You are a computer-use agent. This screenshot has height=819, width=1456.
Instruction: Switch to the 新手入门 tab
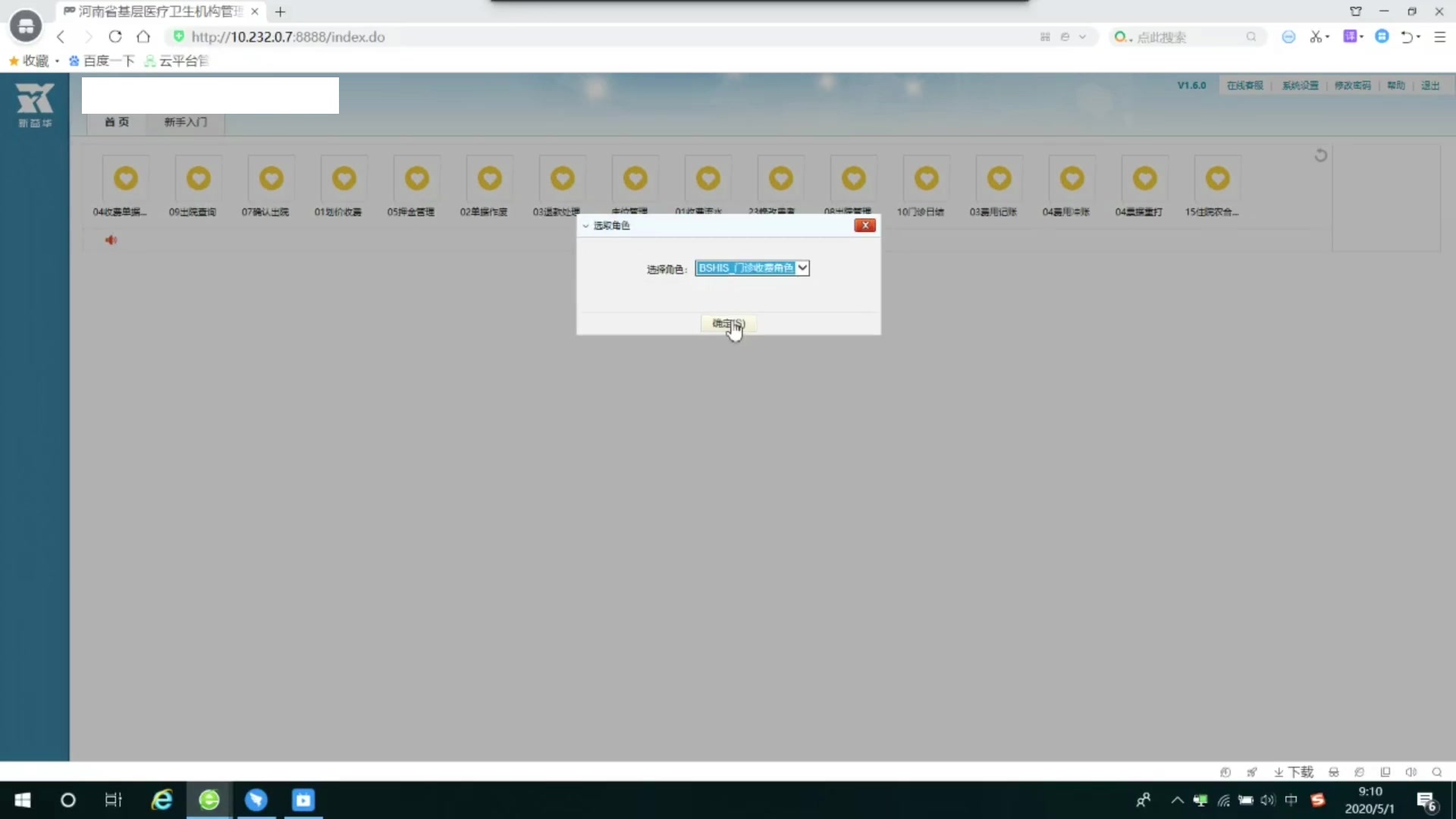tap(186, 122)
